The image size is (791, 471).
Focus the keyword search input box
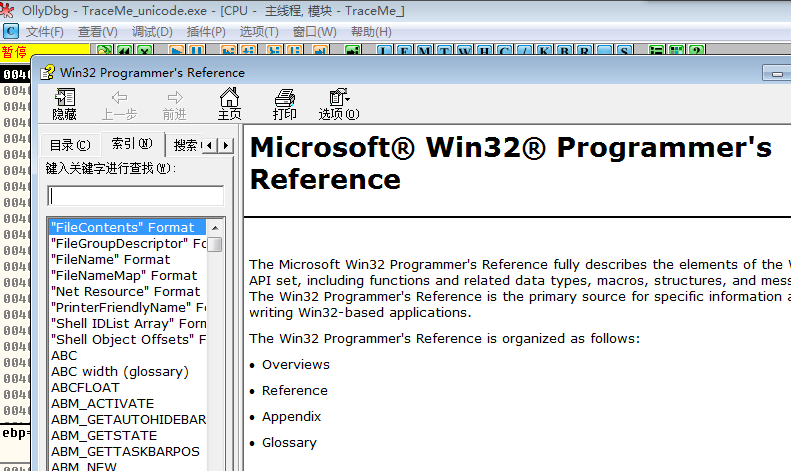(136, 196)
